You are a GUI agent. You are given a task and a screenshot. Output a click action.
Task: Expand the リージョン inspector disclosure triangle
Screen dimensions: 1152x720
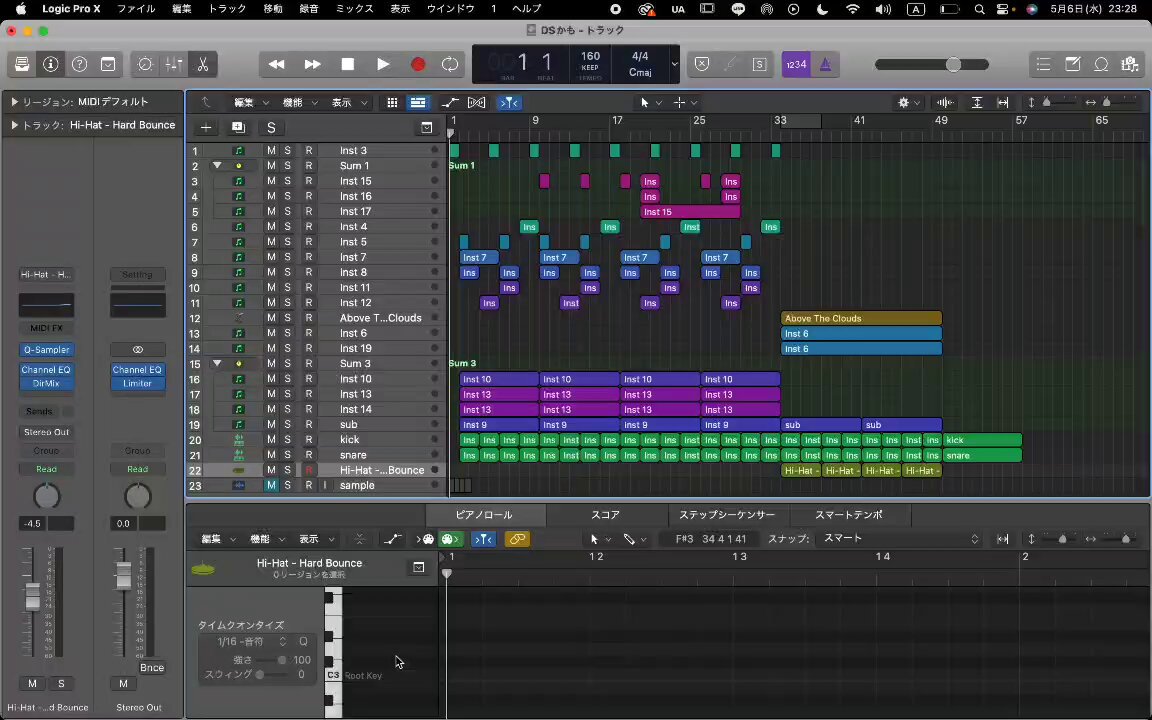coord(14,102)
